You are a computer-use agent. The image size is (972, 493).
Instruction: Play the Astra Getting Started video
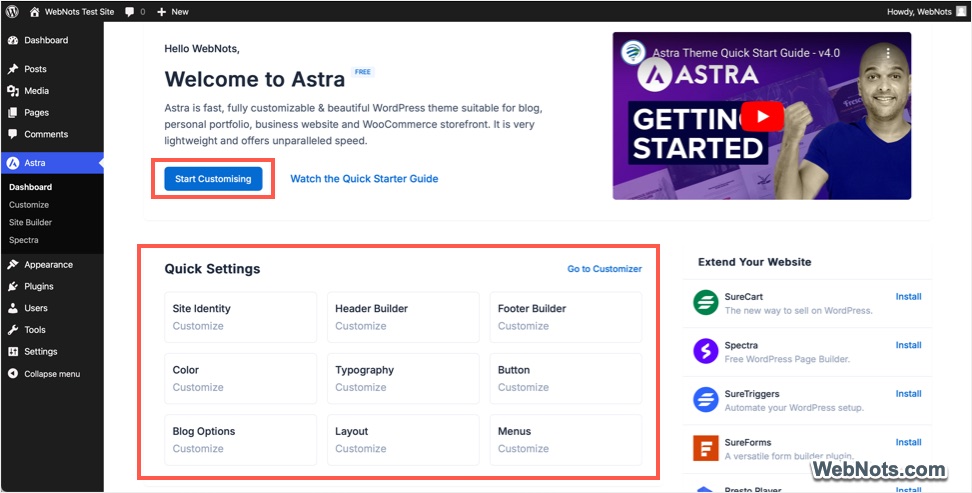762,117
